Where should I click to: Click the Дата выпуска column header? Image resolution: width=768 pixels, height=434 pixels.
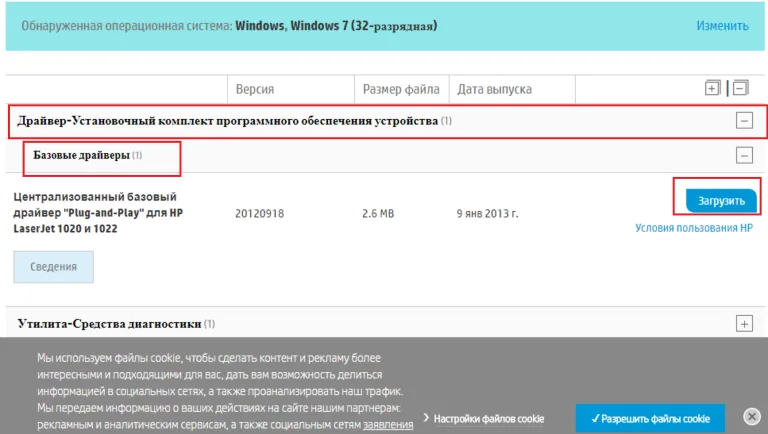coord(494,89)
